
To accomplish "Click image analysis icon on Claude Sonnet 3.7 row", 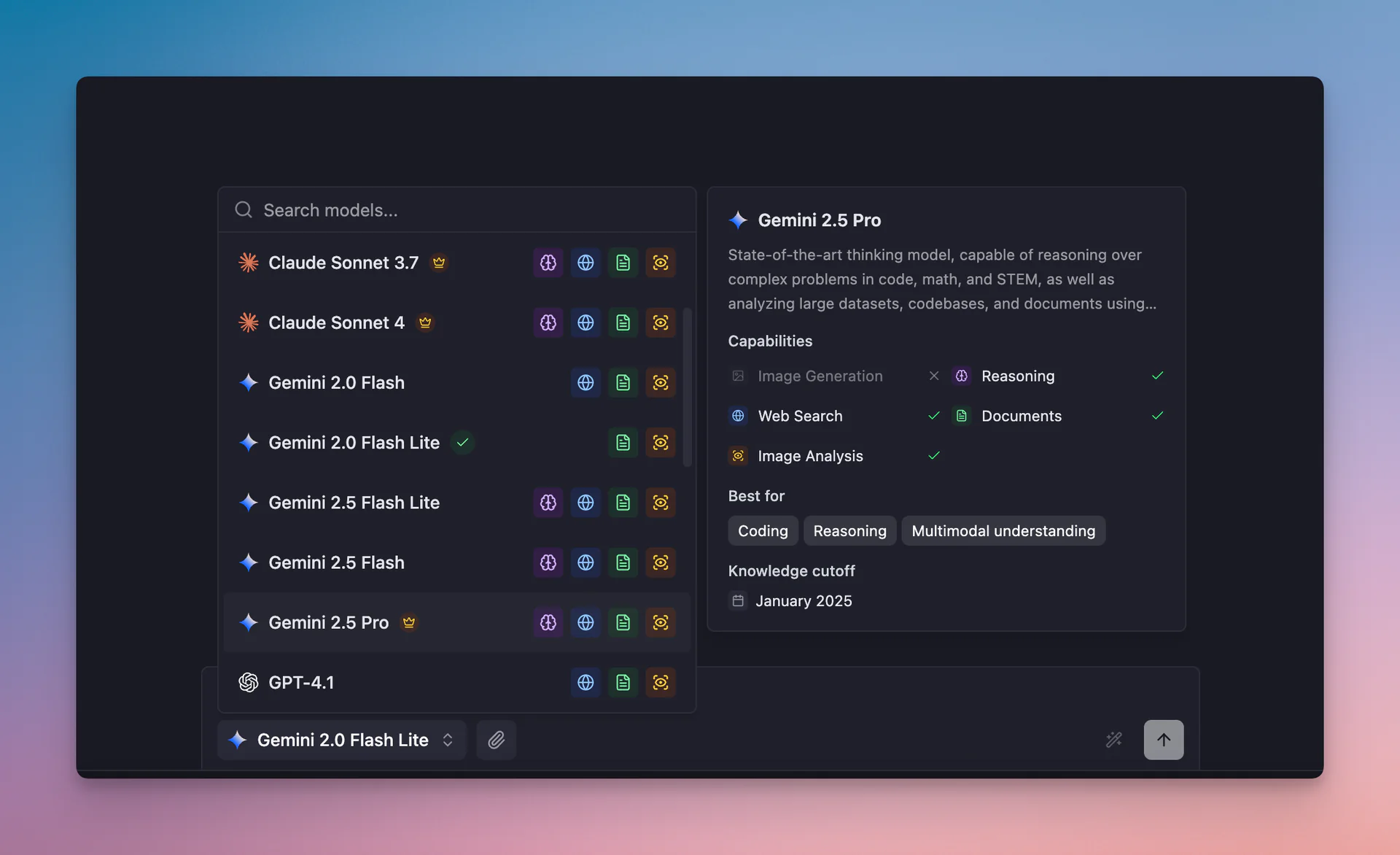I will point(661,263).
